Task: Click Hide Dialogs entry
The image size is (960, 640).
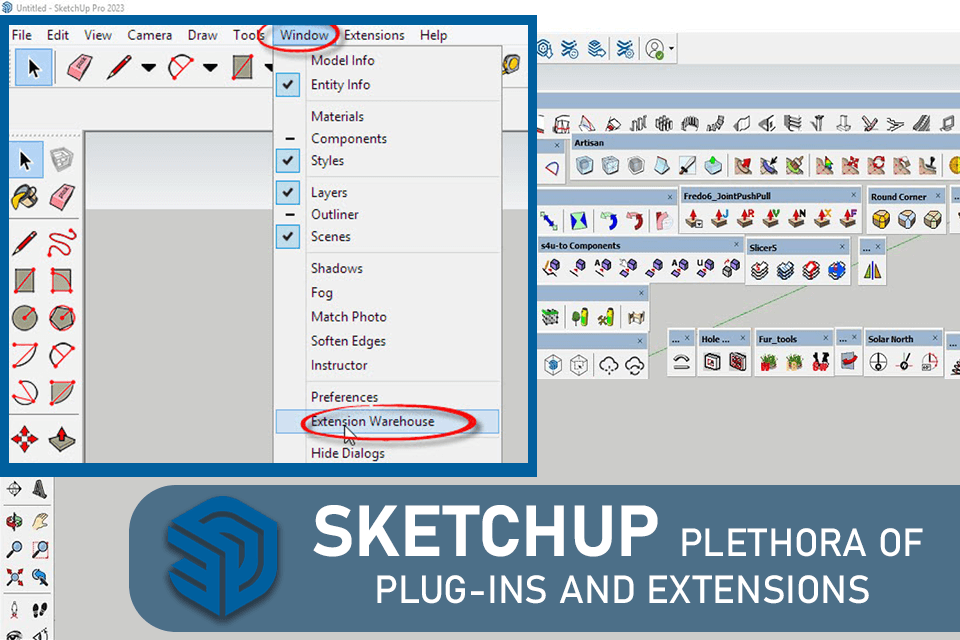Action: coord(347,453)
